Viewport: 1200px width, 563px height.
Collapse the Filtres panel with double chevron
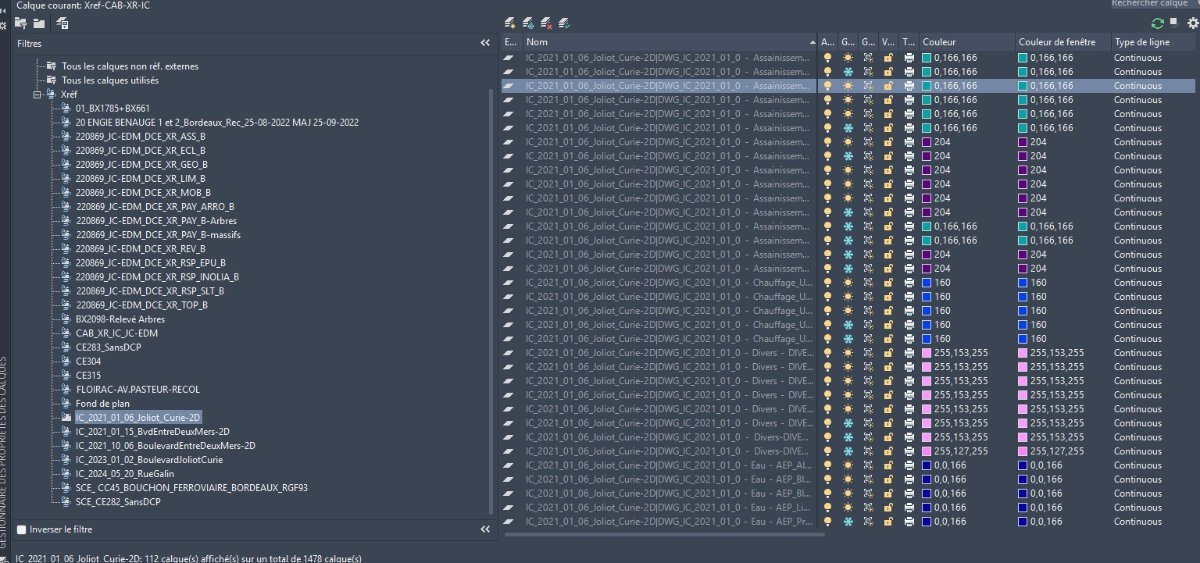click(486, 44)
